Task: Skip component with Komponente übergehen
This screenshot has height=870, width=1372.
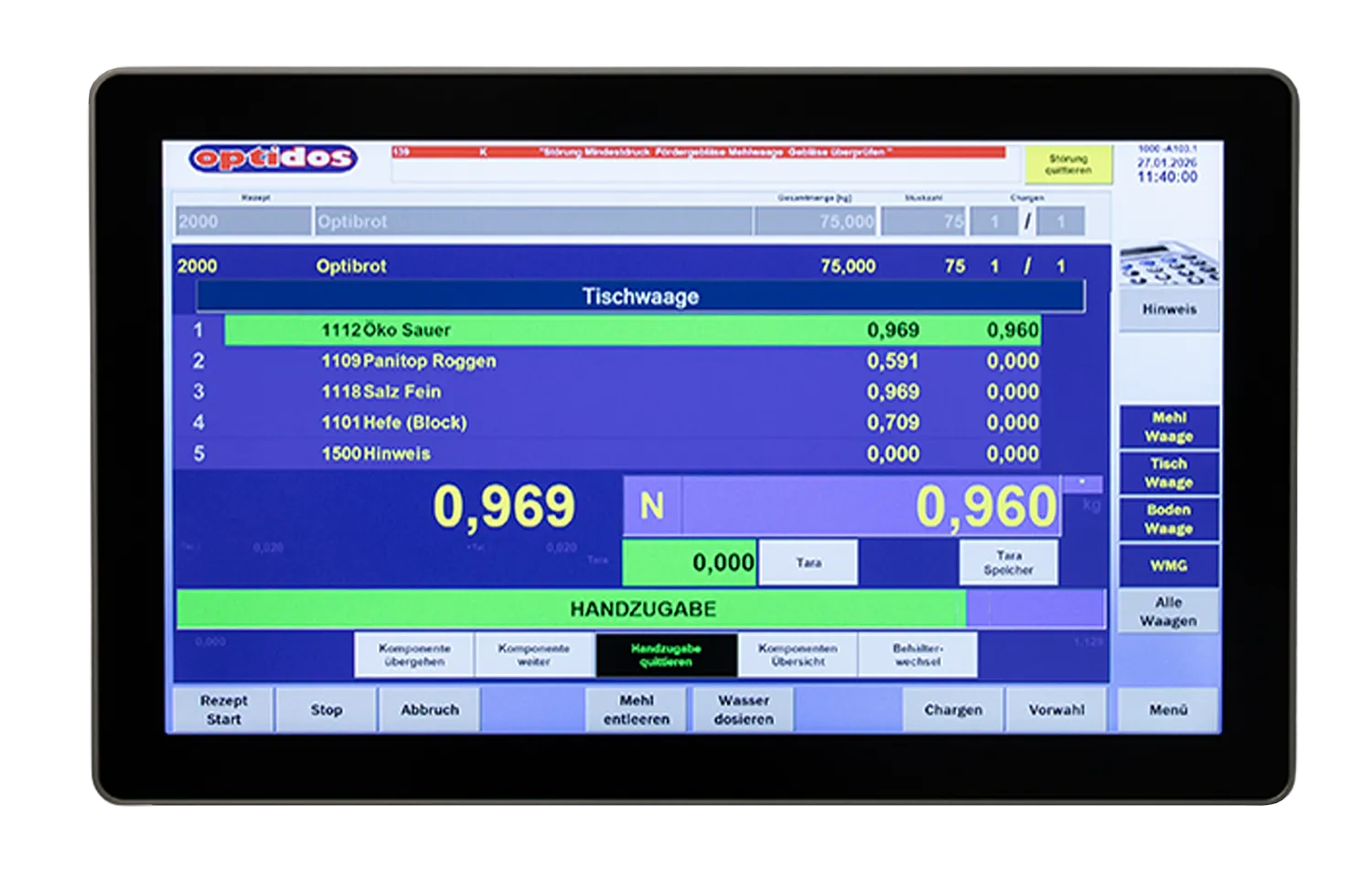Action: coord(414,655)
